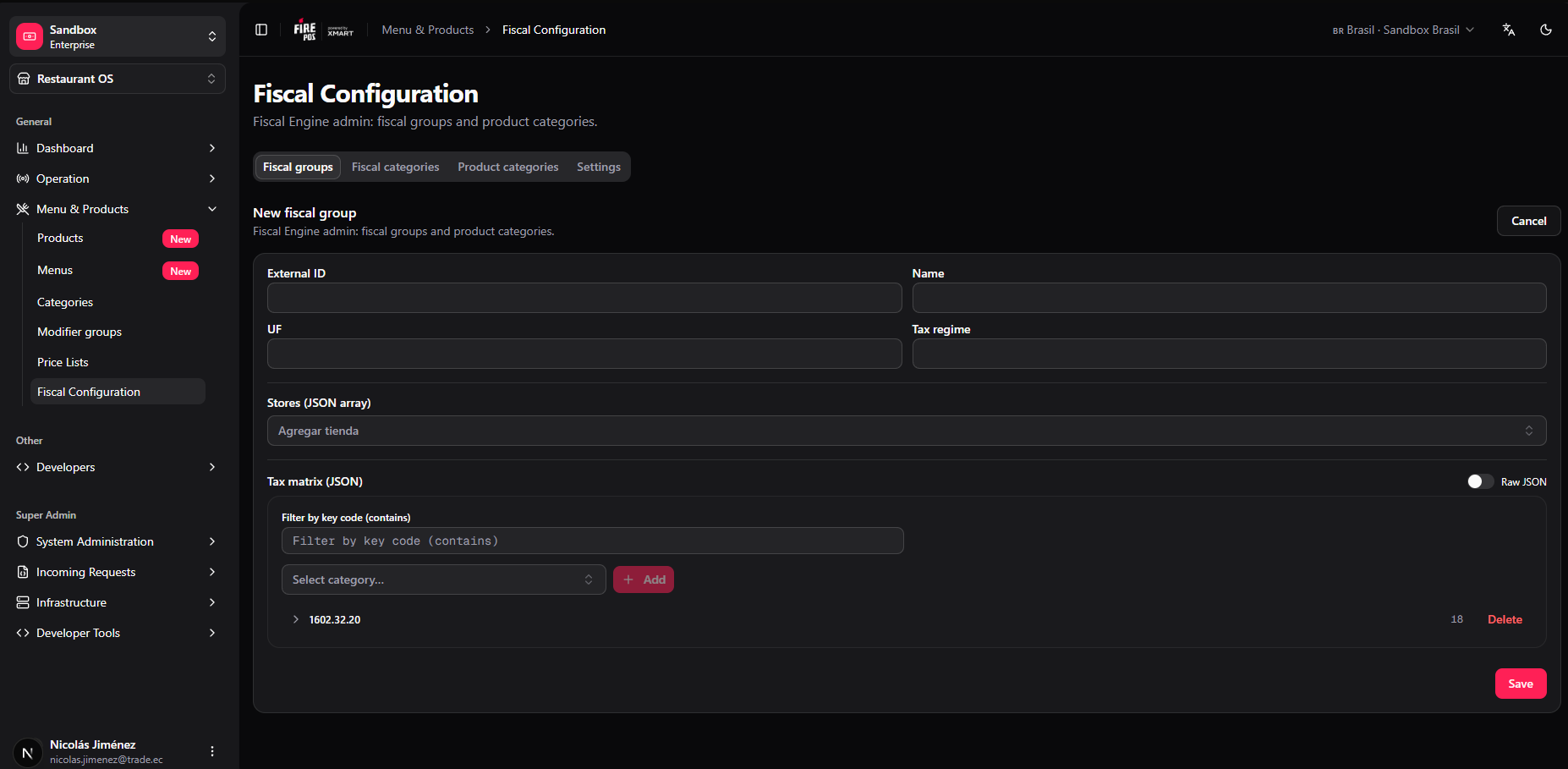Click the Developers code icon
This screenshot has height=769, width=1568.
[x=23, y=467]
